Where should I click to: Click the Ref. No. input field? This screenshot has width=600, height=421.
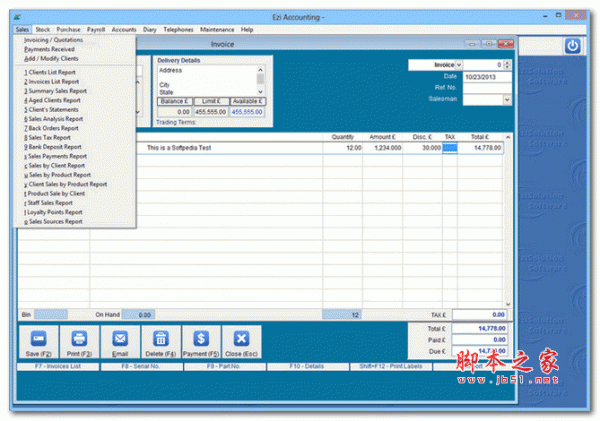487,88
